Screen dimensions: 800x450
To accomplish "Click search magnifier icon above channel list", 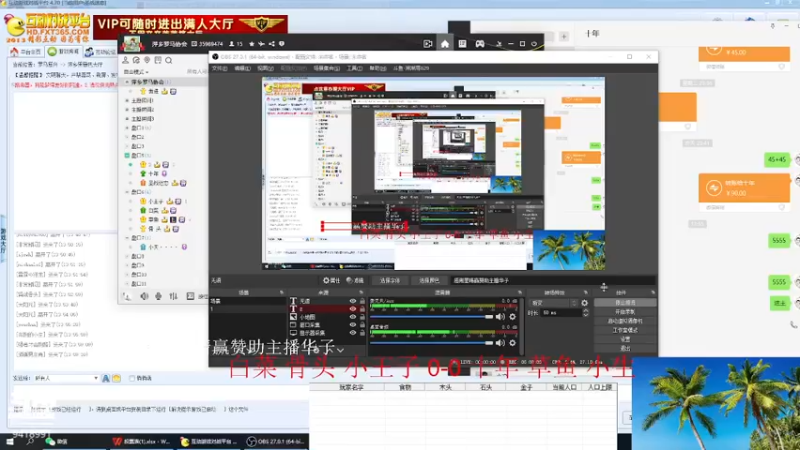I will [169, 60].
